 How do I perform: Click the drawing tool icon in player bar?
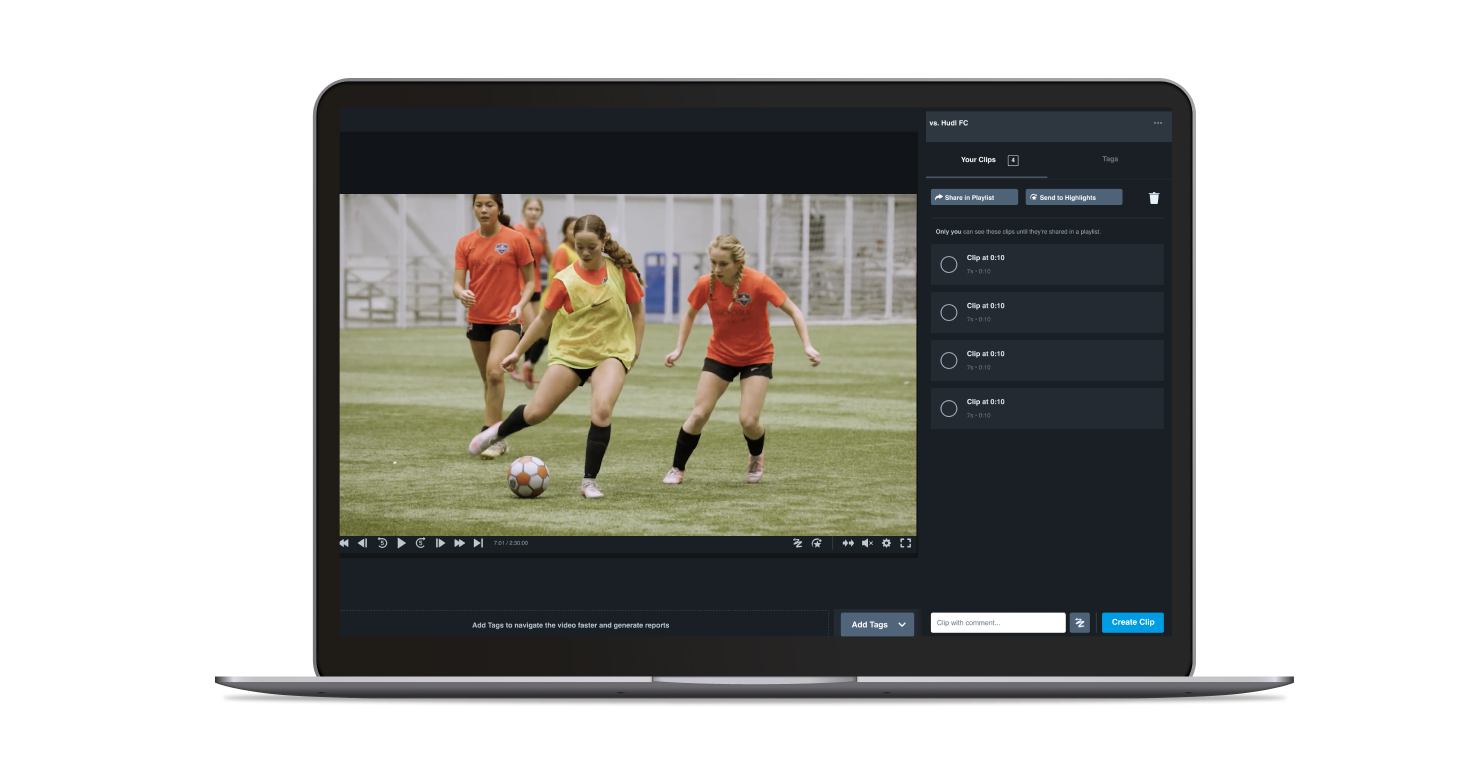[798, 543]
